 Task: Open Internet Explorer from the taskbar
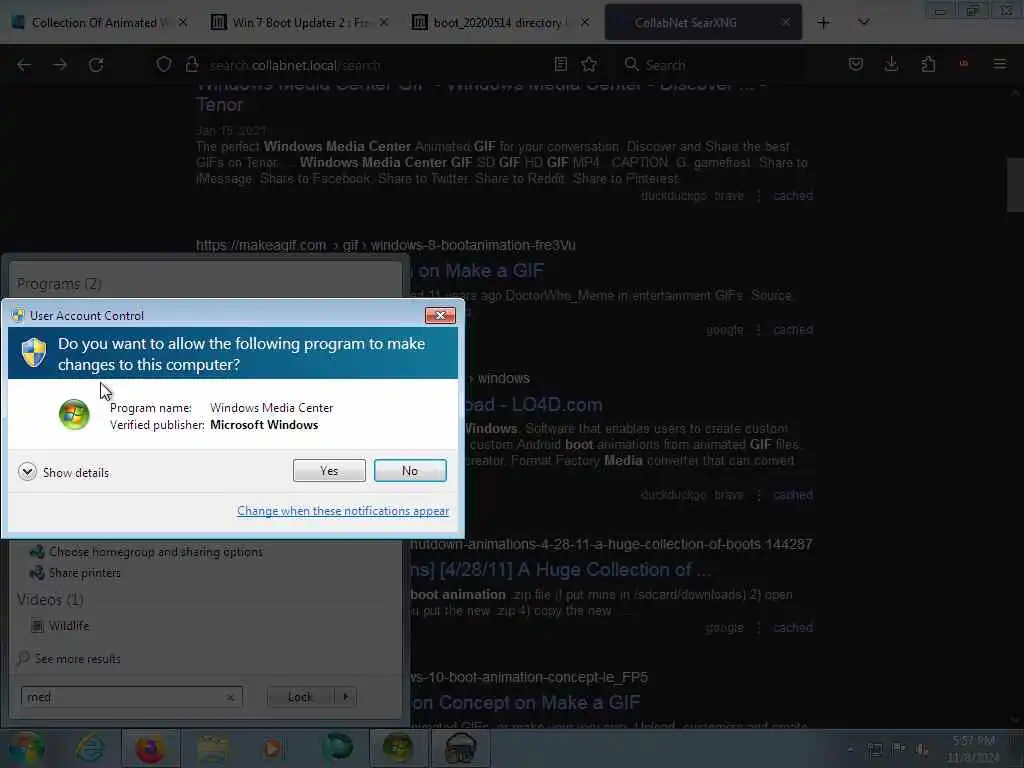(89, 748)
